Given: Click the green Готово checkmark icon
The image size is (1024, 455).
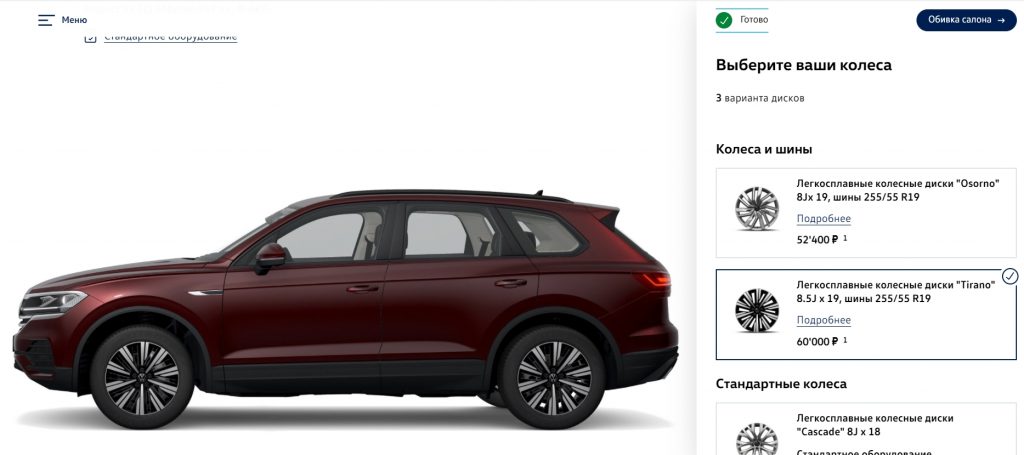Looking at the screenshot, I should [x=724, y=20].
